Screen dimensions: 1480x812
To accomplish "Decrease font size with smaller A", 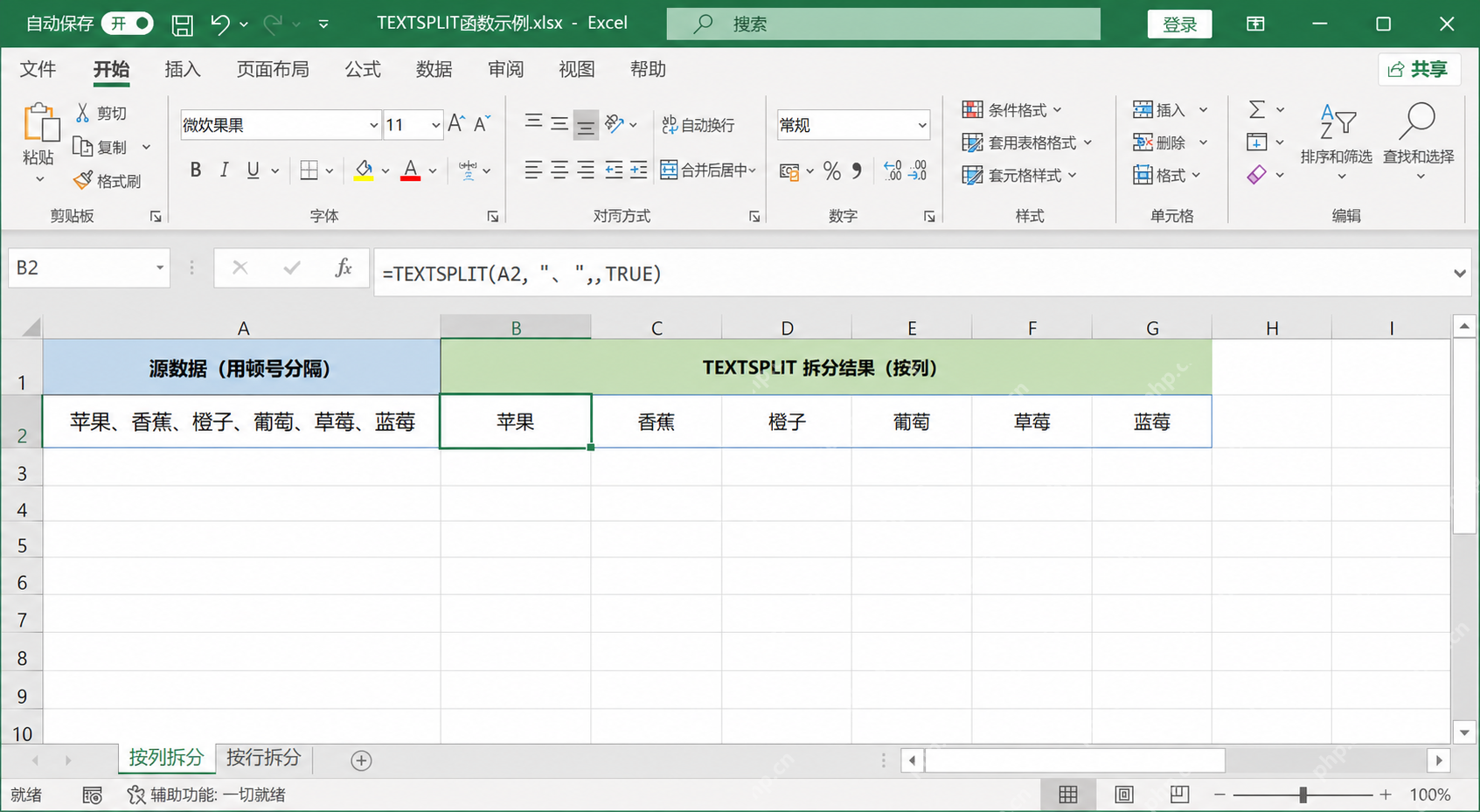I will [482, 124].
